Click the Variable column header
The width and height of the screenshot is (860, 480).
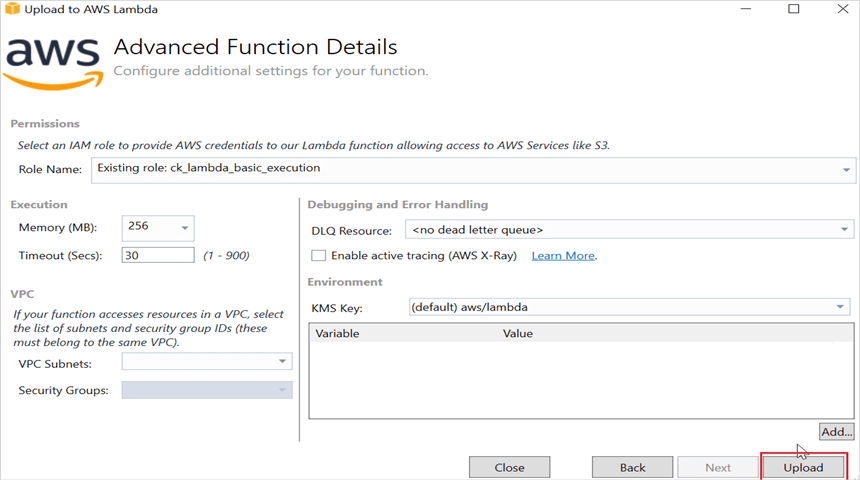338,333
